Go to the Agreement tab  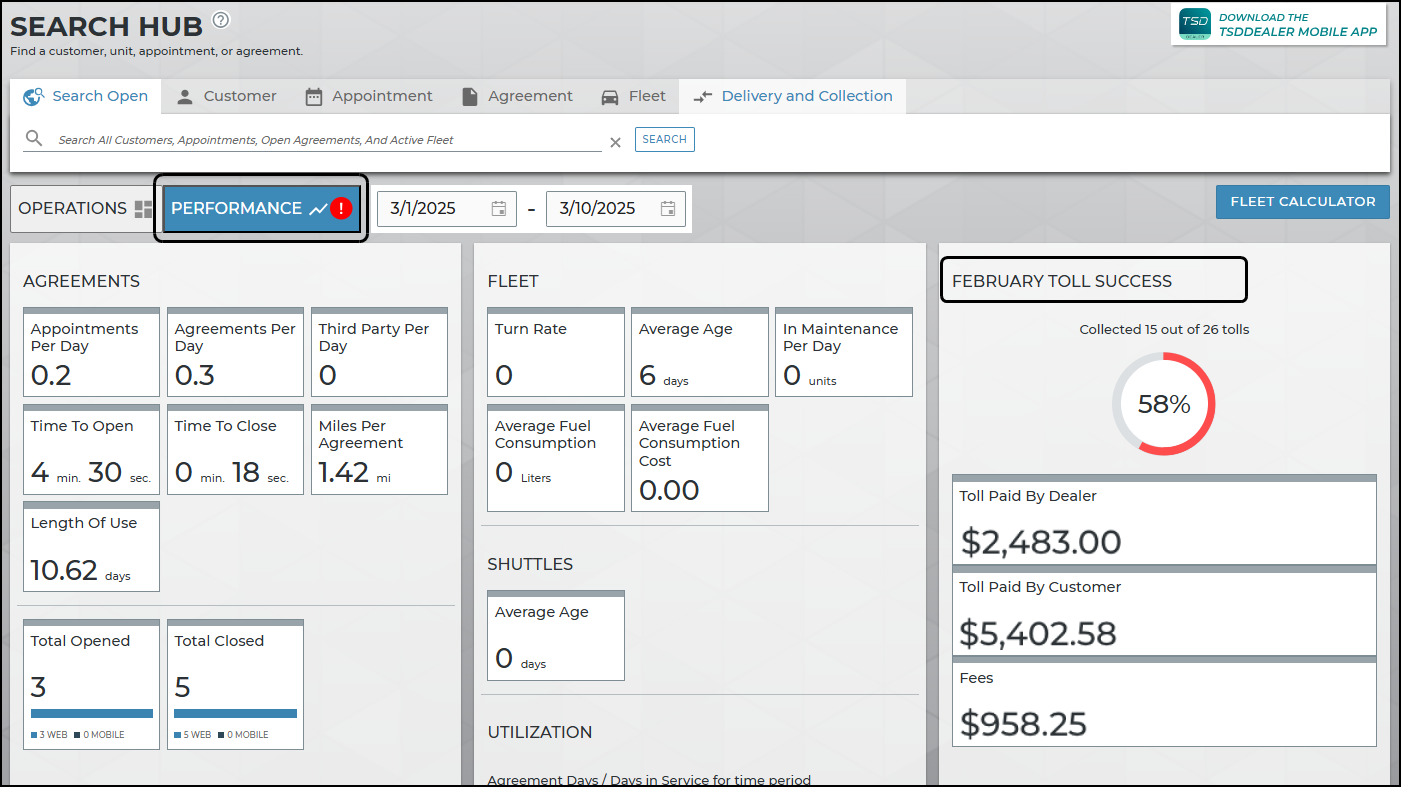[x=517, y=96]
